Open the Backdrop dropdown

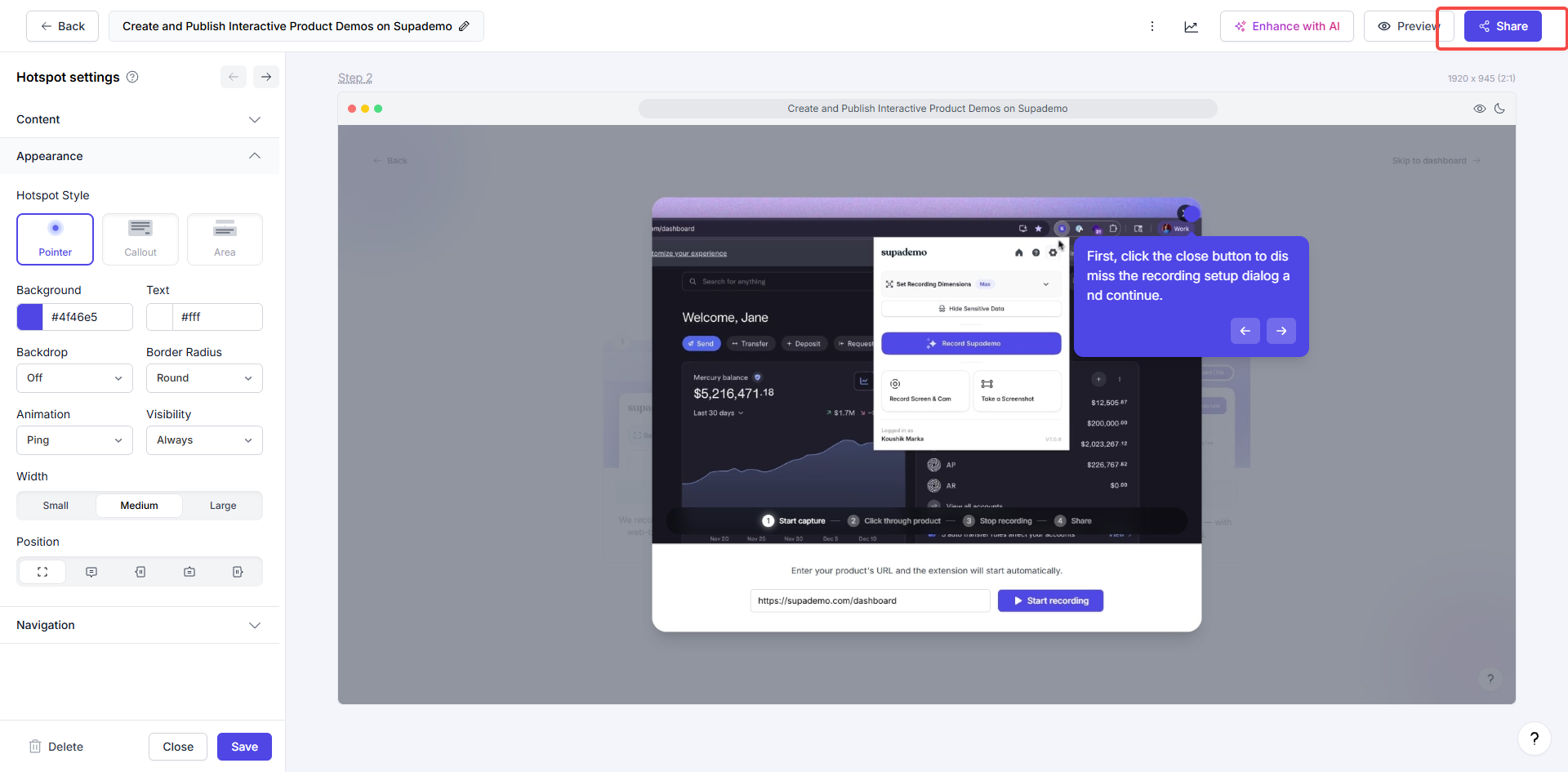(74, 378)
